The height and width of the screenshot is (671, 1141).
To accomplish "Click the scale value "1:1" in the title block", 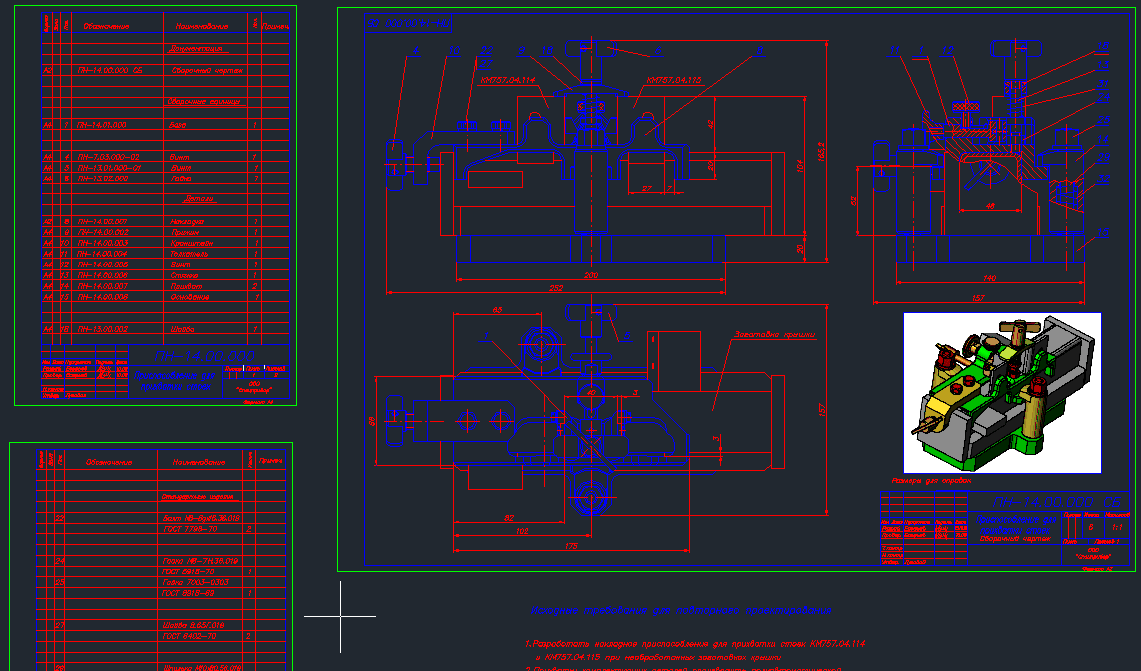I will click(x=1117, y=527).
